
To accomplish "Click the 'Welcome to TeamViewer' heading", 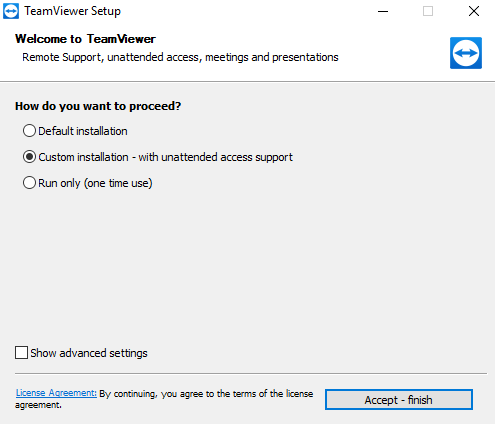I will coord(85,39).
